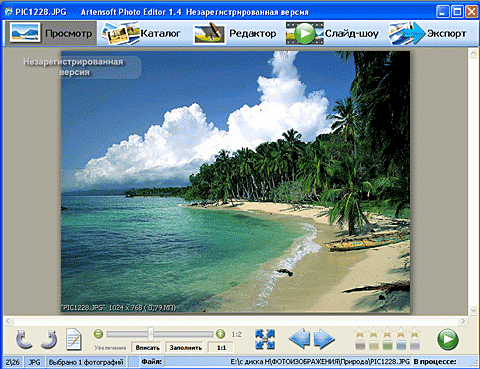The width and height of the screenshot is (480, 369).
Task: Click vertical scrollbar down arrow
Action: (473, 310)
